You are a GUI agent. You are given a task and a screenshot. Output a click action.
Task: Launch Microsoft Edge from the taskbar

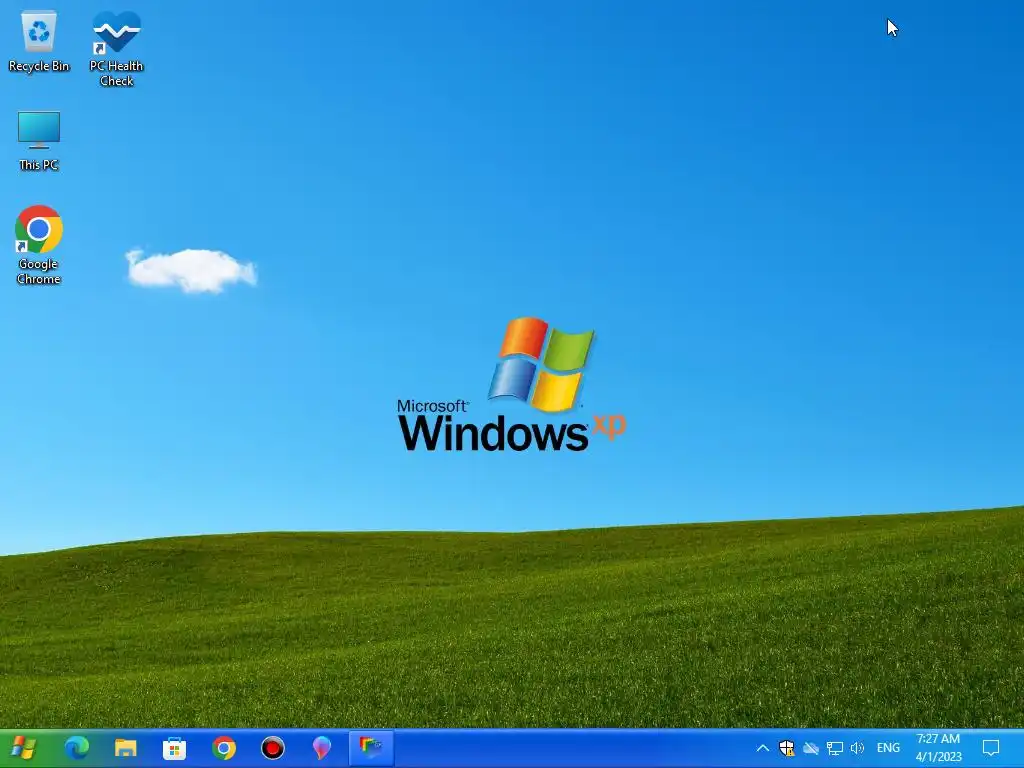tap(76, 748)
